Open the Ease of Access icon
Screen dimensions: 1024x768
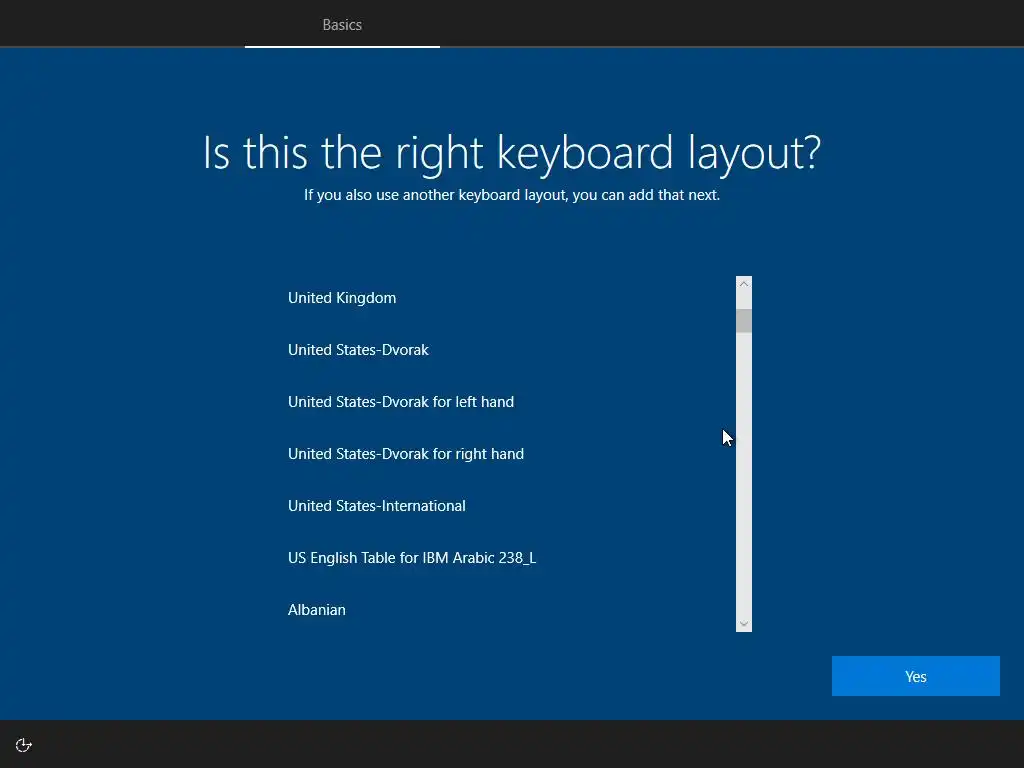click(24, 745)
